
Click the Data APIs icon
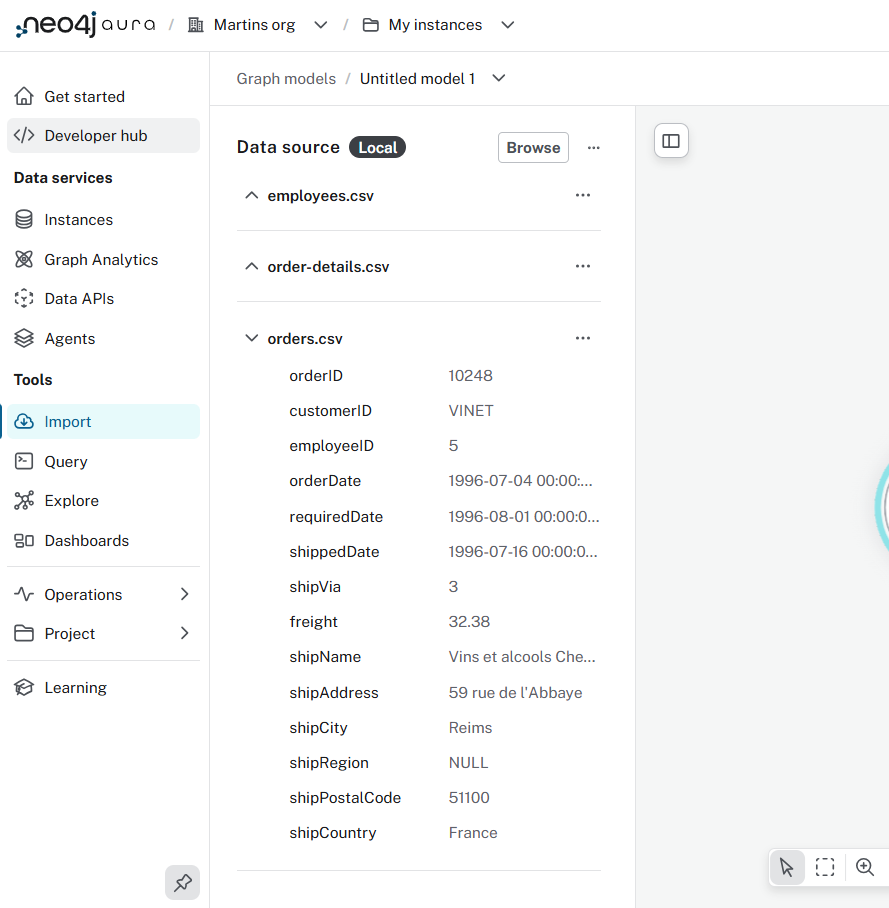(24, 298)
